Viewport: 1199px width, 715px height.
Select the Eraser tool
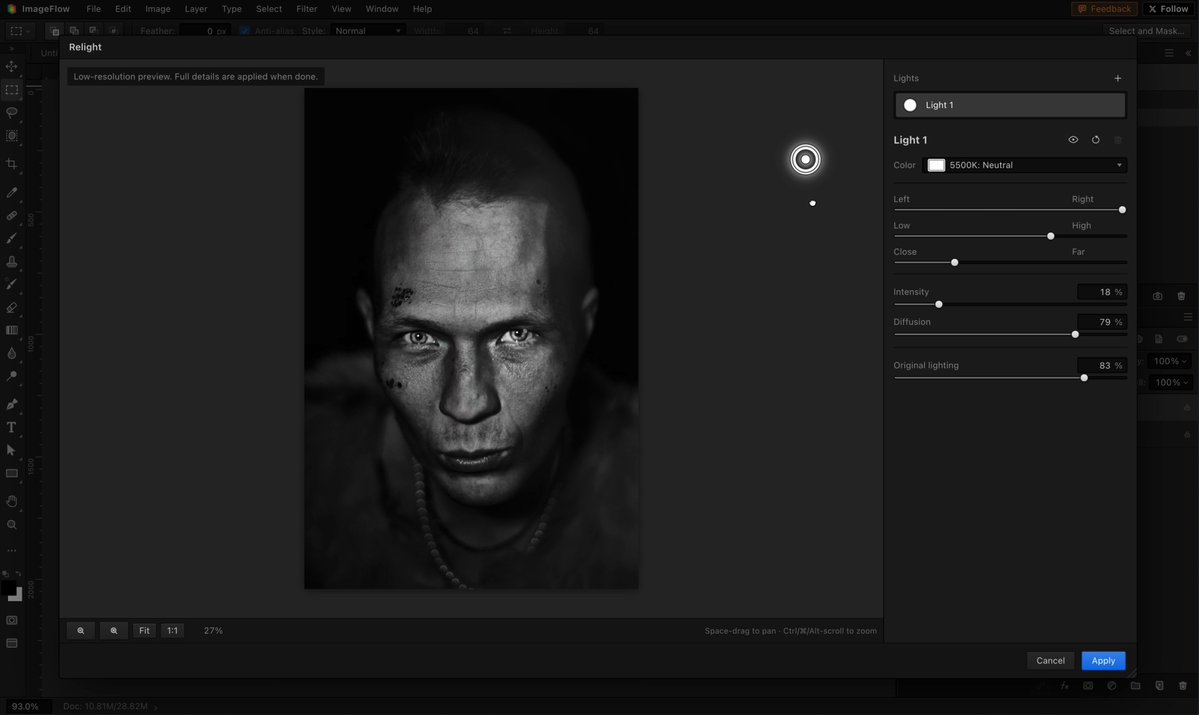click(11, 307)
